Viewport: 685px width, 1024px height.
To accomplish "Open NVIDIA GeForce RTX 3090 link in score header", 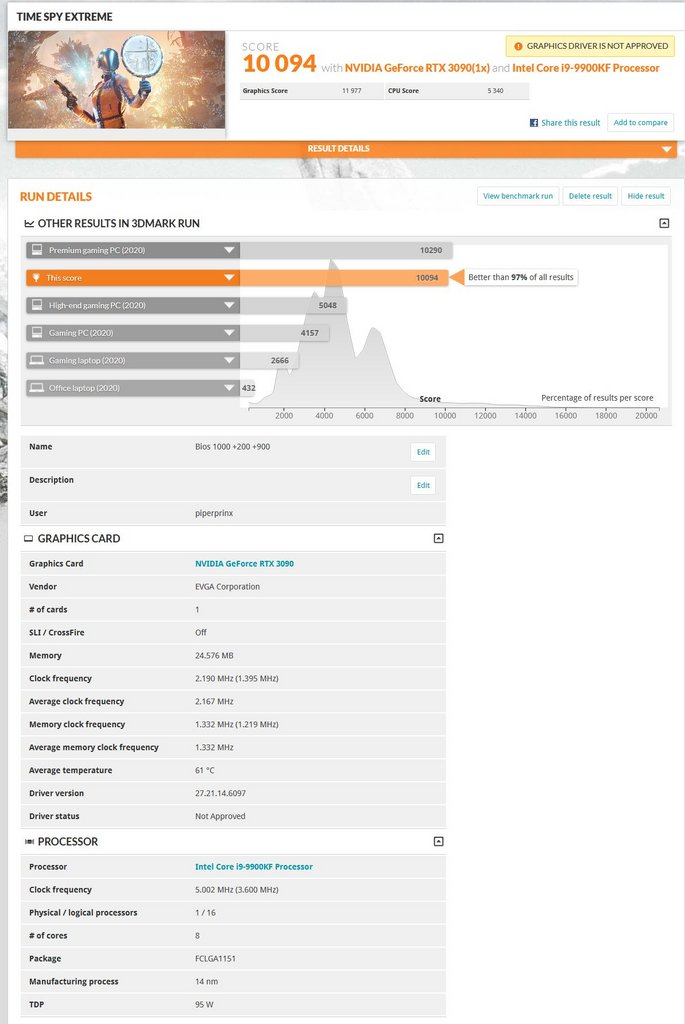I will click(x=417, y=68).
